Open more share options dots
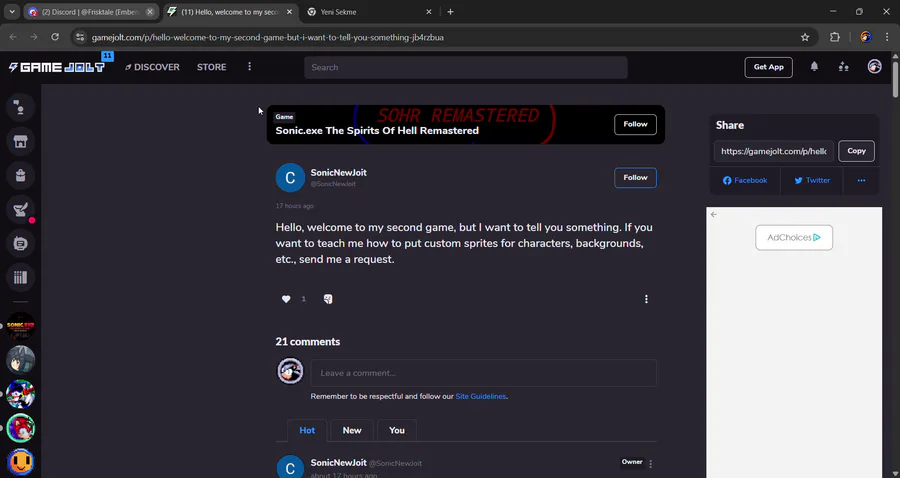Screen dimensions: 900x478 click(x=861, y=180)
